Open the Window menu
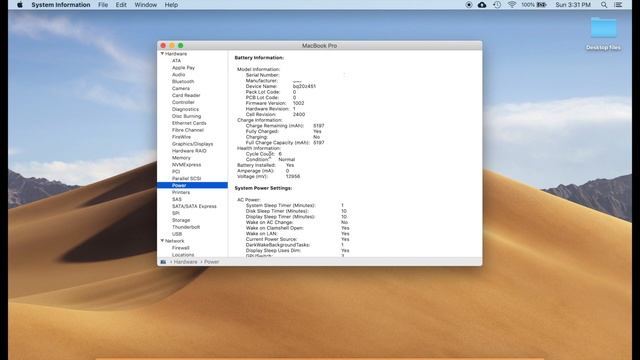The height and width of the screenshot is (360, 640). coord(146,5)
